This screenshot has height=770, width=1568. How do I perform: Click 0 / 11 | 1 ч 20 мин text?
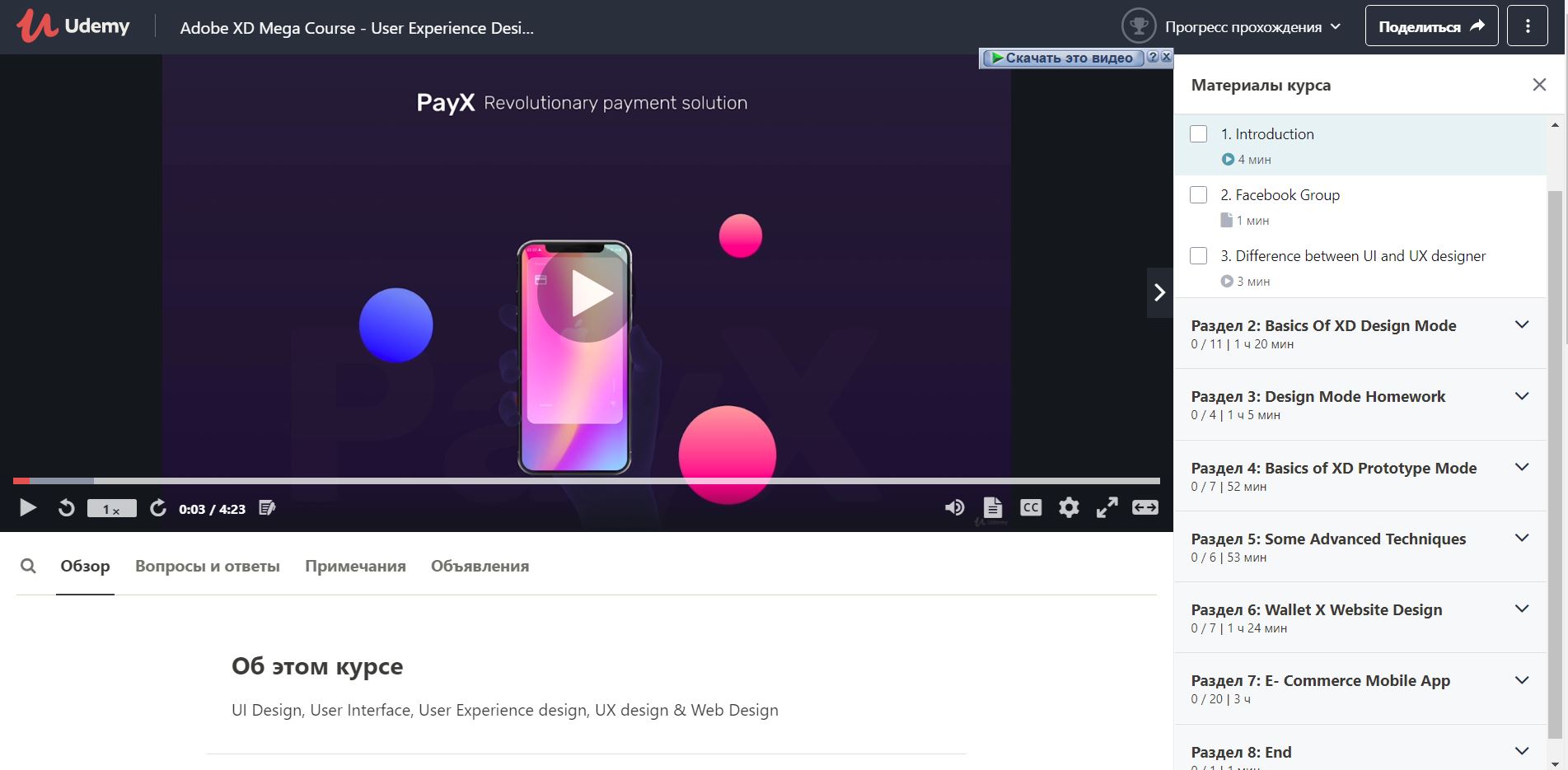[x=1242, y=344]
